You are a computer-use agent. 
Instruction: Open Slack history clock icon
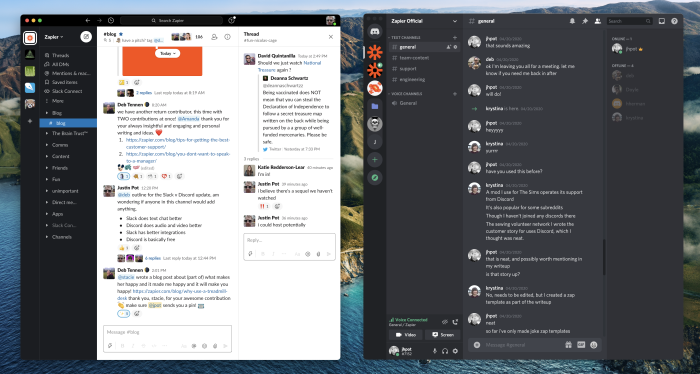[x=111, y=21]
